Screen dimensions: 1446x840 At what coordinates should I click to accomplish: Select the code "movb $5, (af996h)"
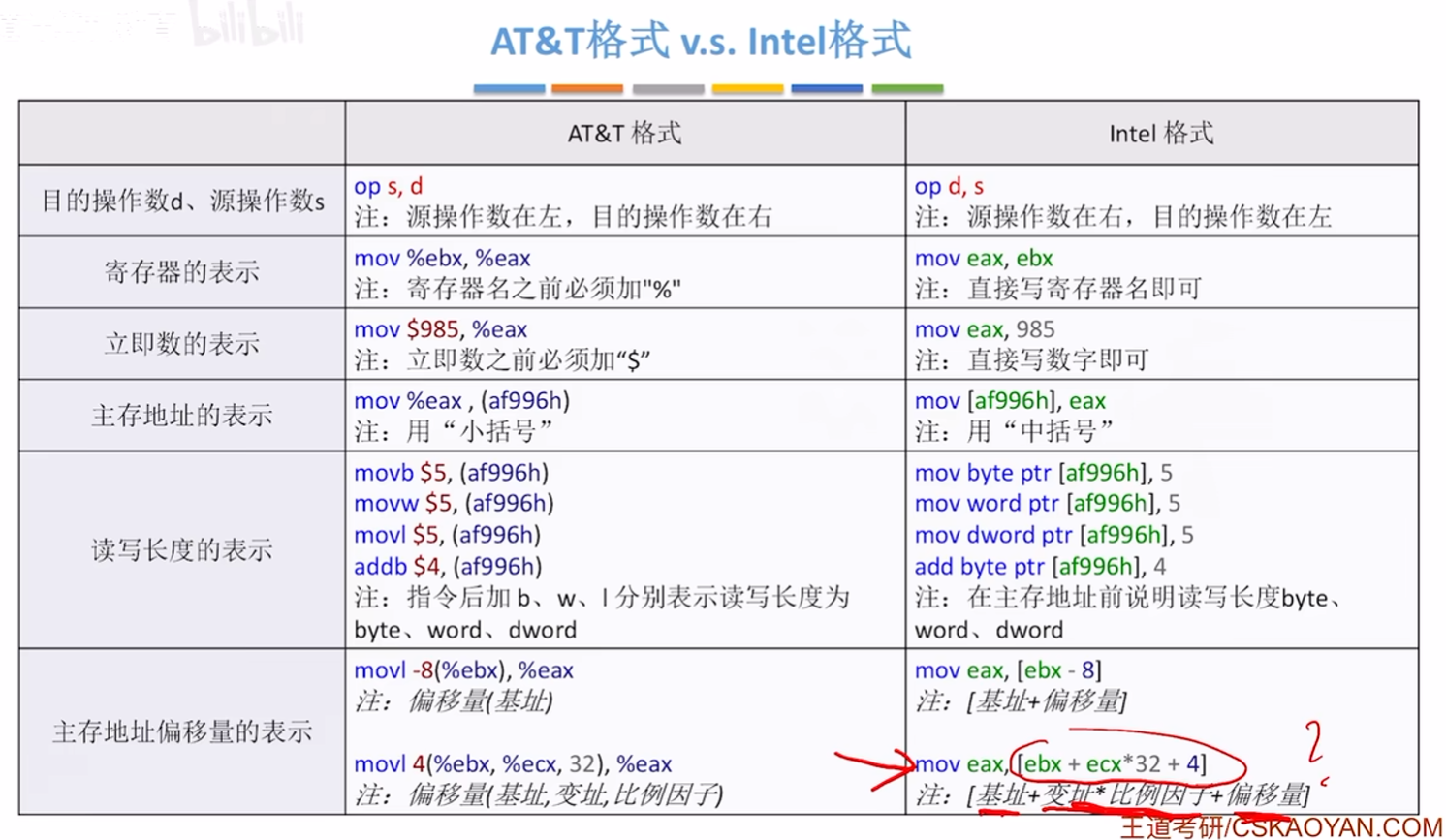point(452,473)
